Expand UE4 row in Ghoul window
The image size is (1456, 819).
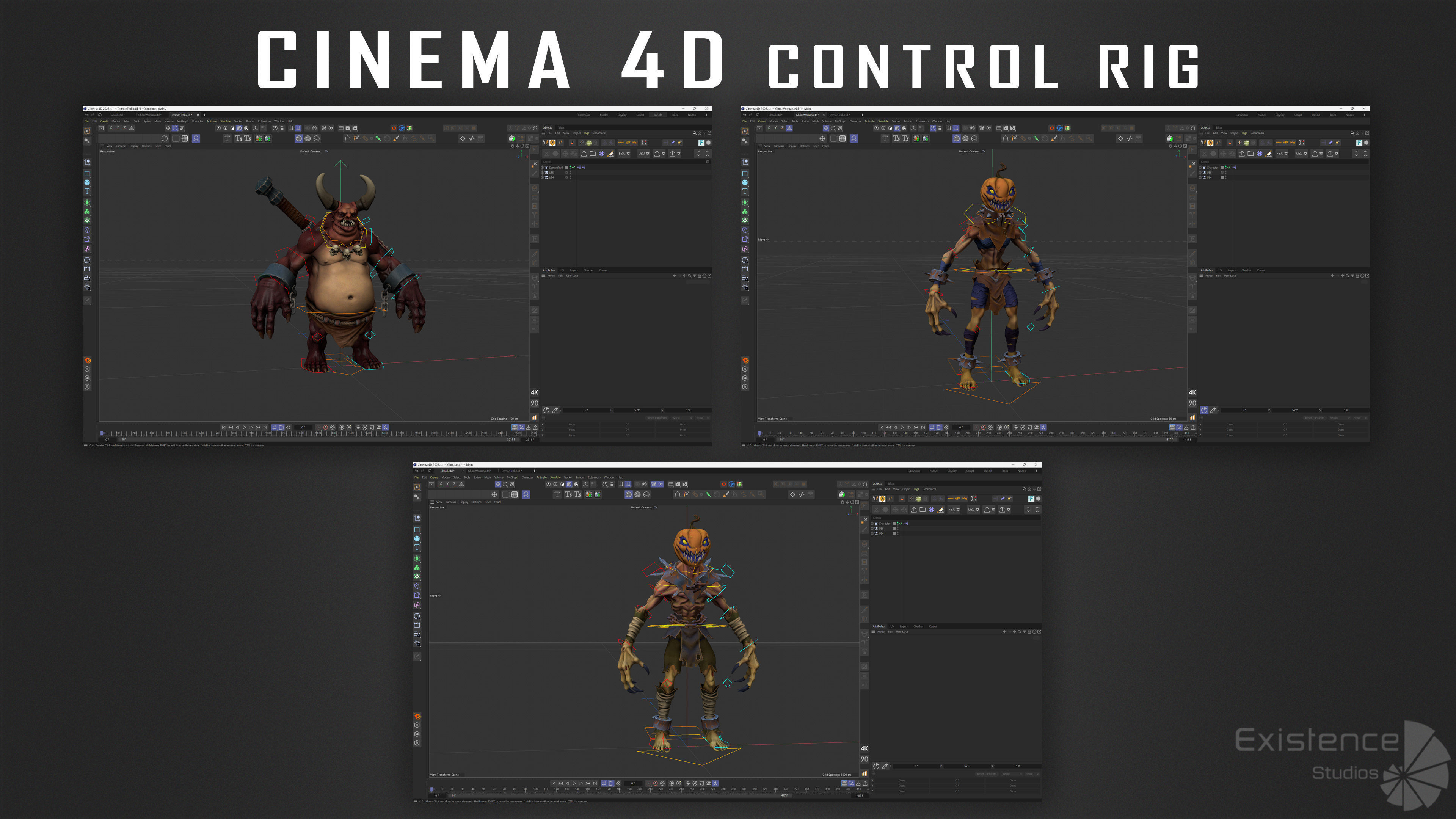872,533
